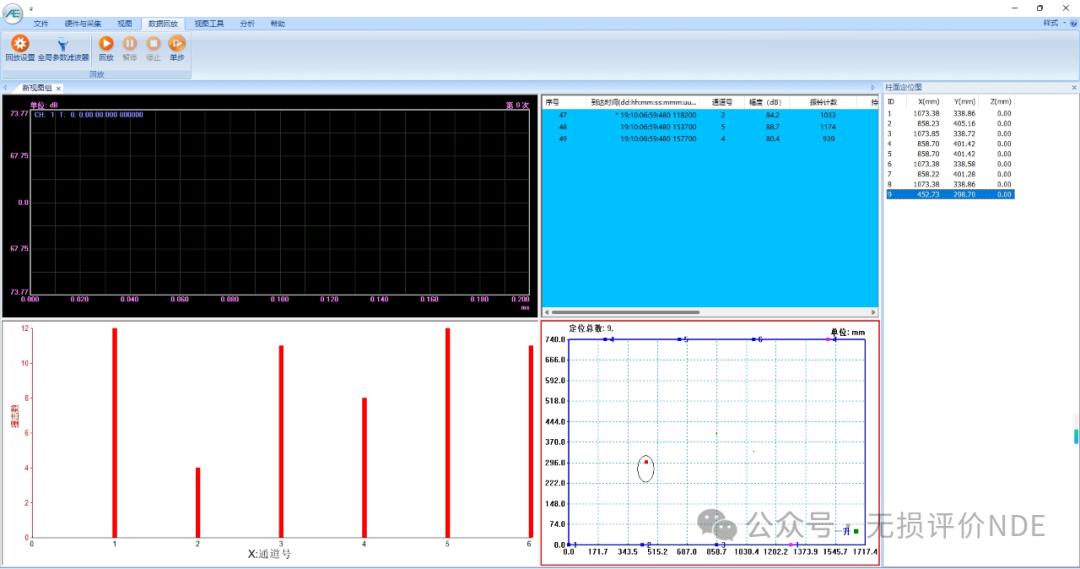The width and height of the screenshot is (1080, 569).
Task: Close the location list side panel
Action: tap(1074, 88)
